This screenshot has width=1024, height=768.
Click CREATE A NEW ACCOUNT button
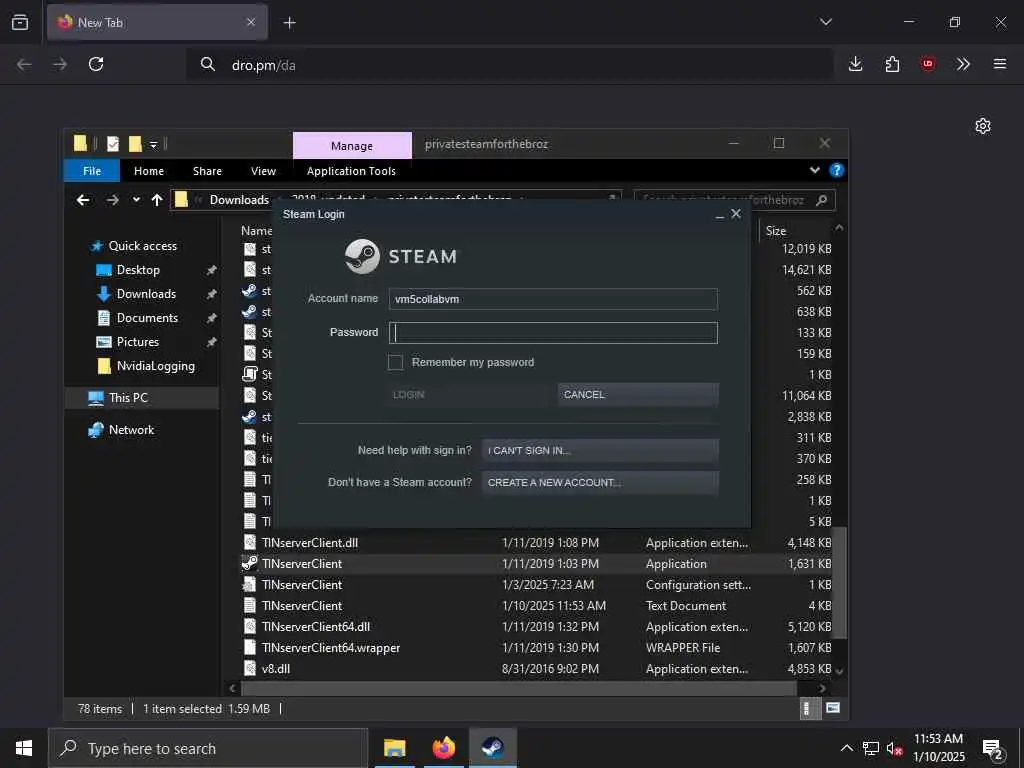(600, 482)
